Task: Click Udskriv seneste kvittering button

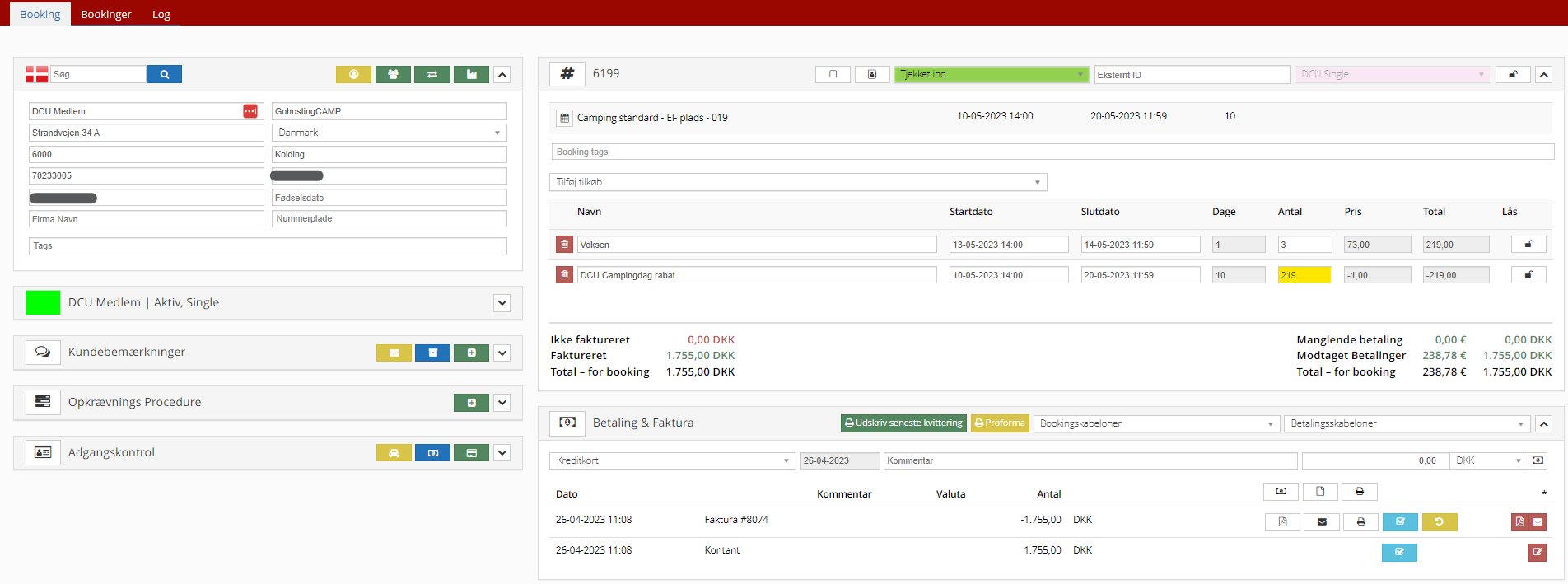Action: tap(903, 423)
